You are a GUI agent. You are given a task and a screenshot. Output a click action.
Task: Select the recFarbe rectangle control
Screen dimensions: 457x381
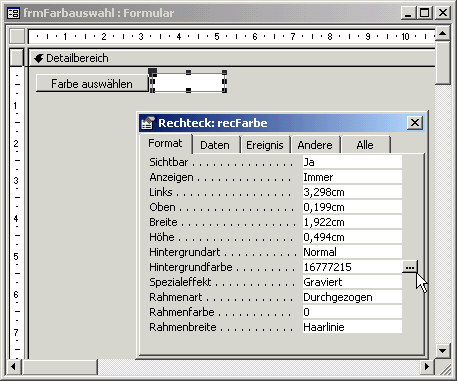(188, 82)
